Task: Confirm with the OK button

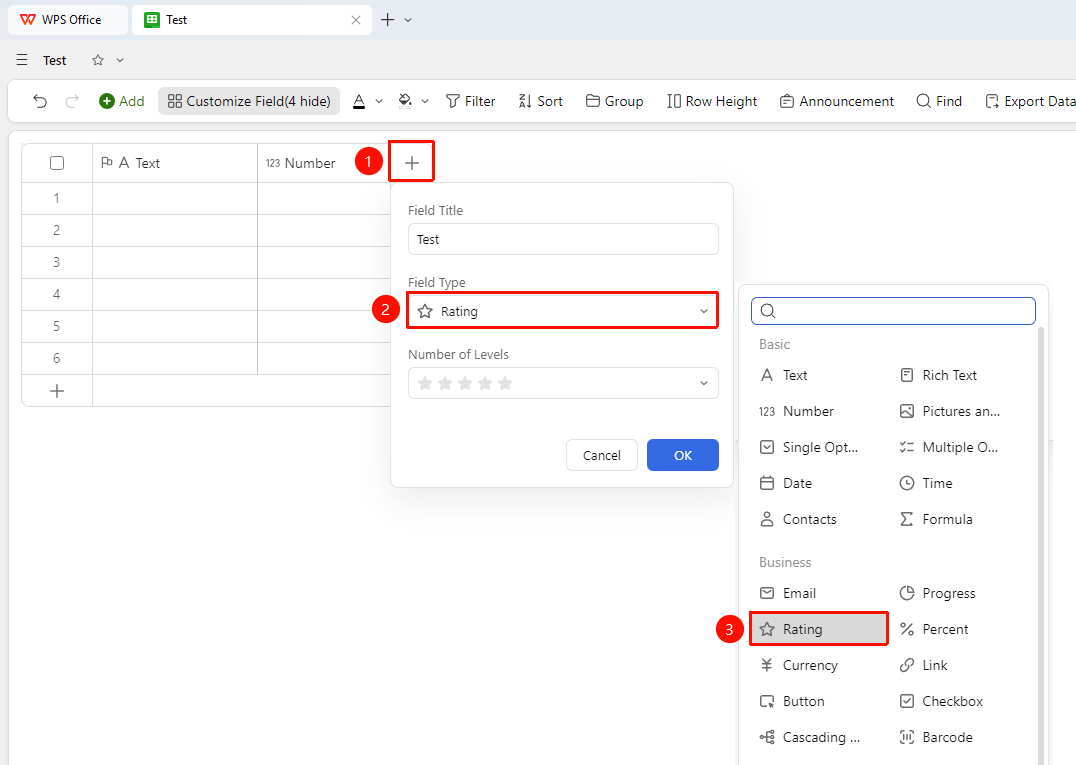Action: pos(683,456)
